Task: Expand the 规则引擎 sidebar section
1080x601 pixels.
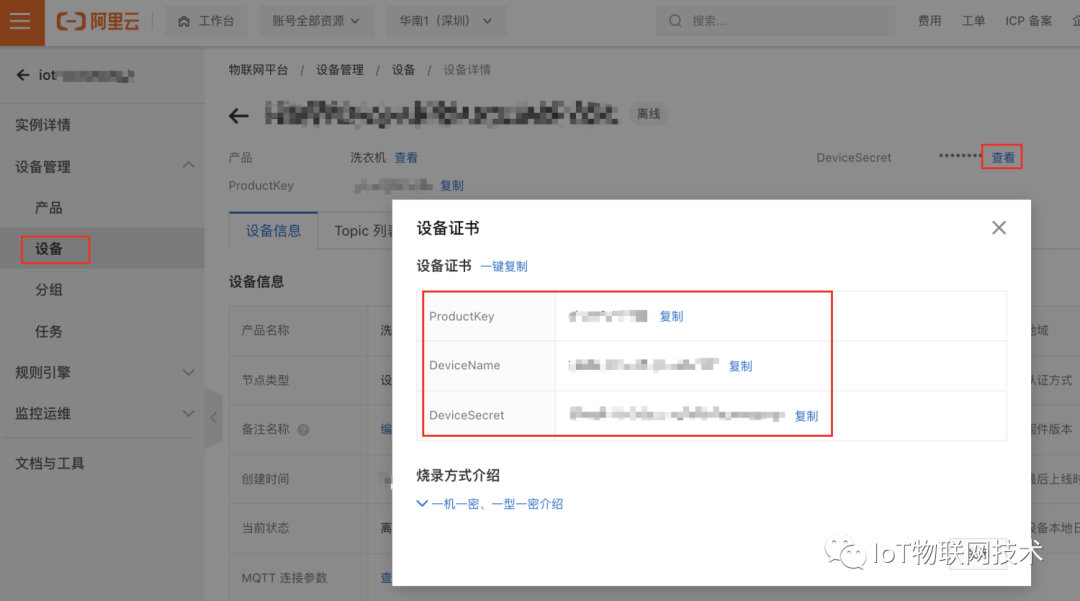Action: point(188,372)
